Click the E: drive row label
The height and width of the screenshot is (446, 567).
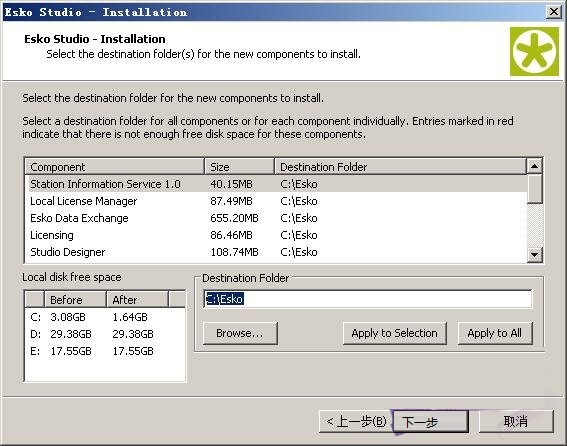point(35,351)
